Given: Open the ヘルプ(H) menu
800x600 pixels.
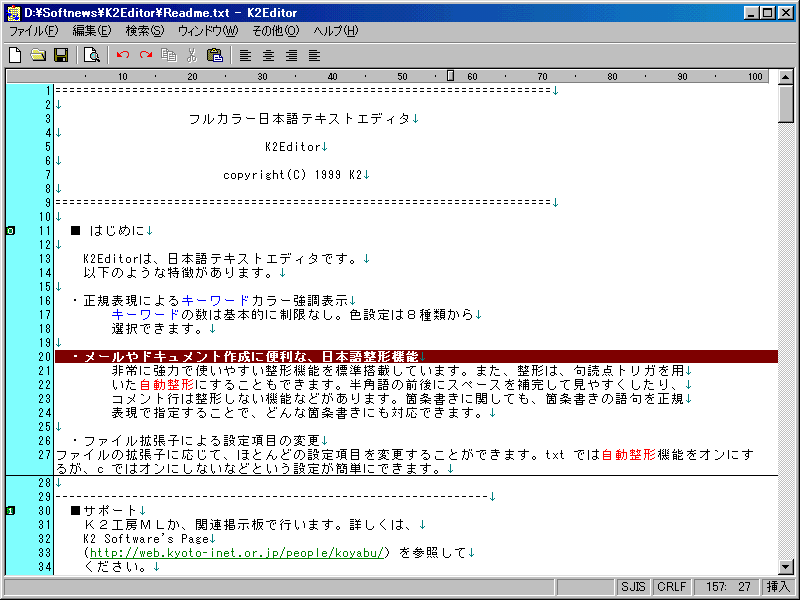Looking at the screenshot, I should [336, 31].
